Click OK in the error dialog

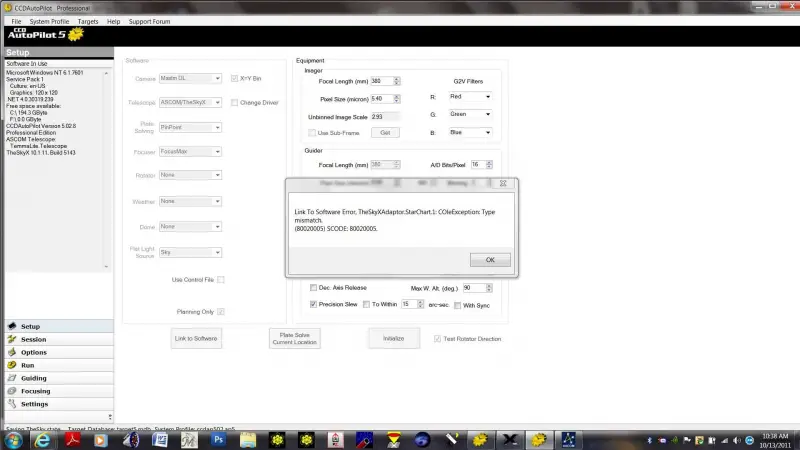[x=490, y=260]
